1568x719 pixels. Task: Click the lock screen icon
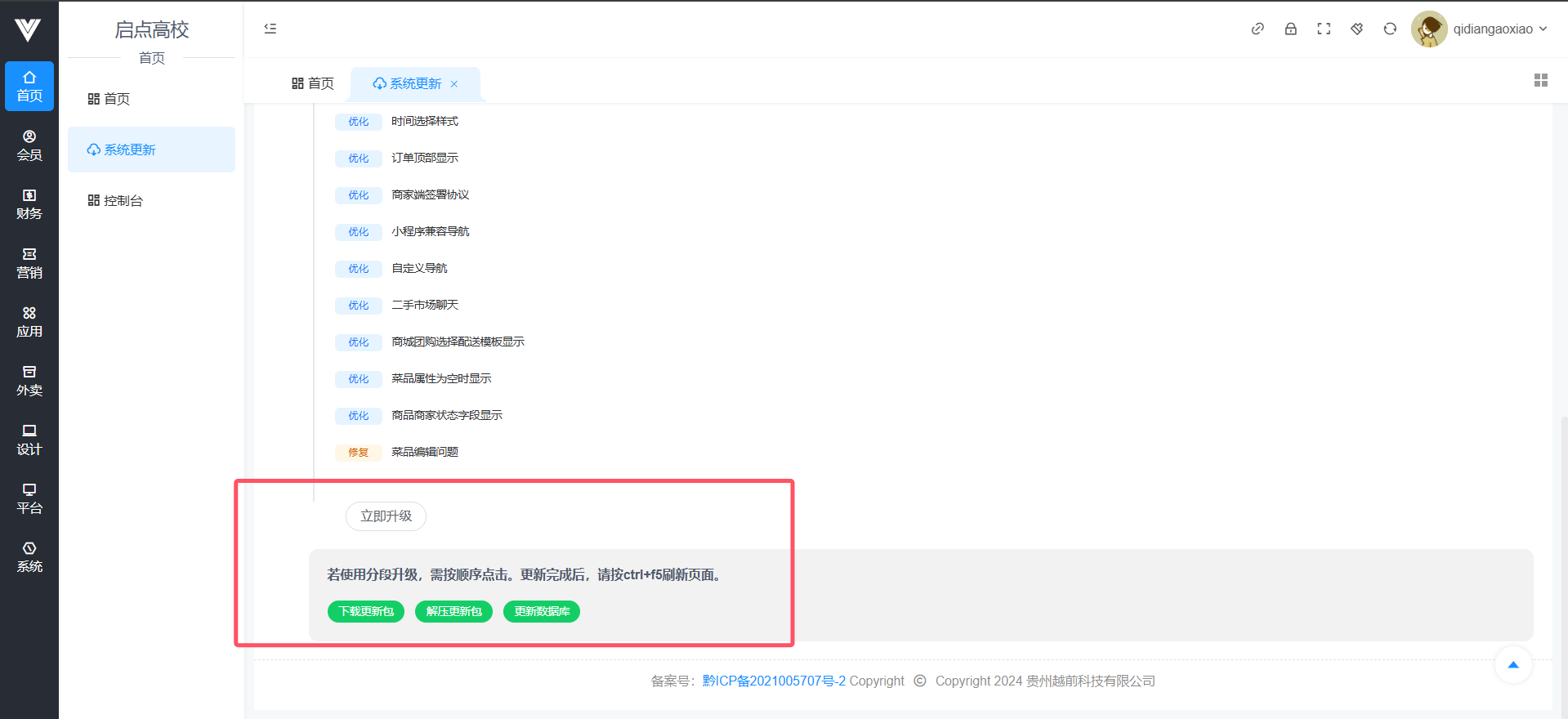1290,29
